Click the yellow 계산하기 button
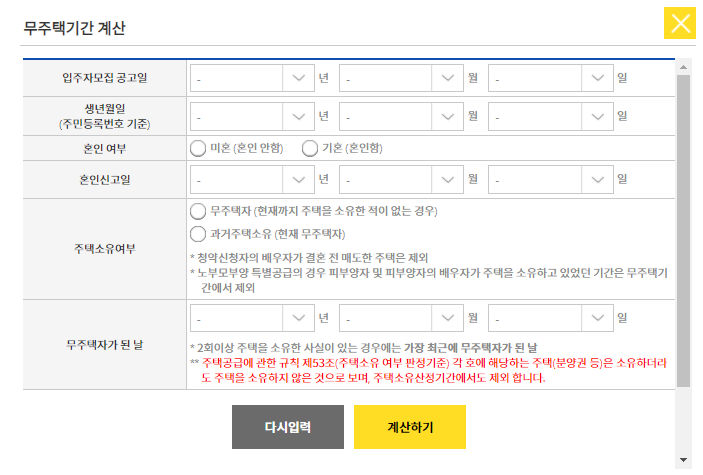The image size is (703, 475). (410, 427)
